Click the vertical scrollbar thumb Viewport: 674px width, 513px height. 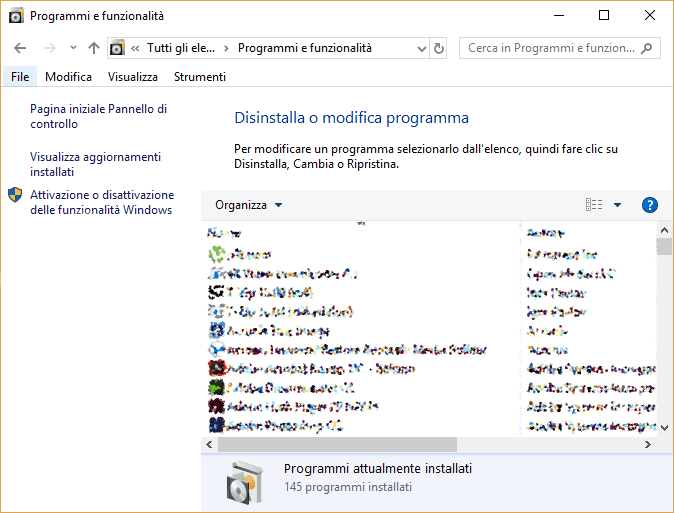(x=664, y=246)
